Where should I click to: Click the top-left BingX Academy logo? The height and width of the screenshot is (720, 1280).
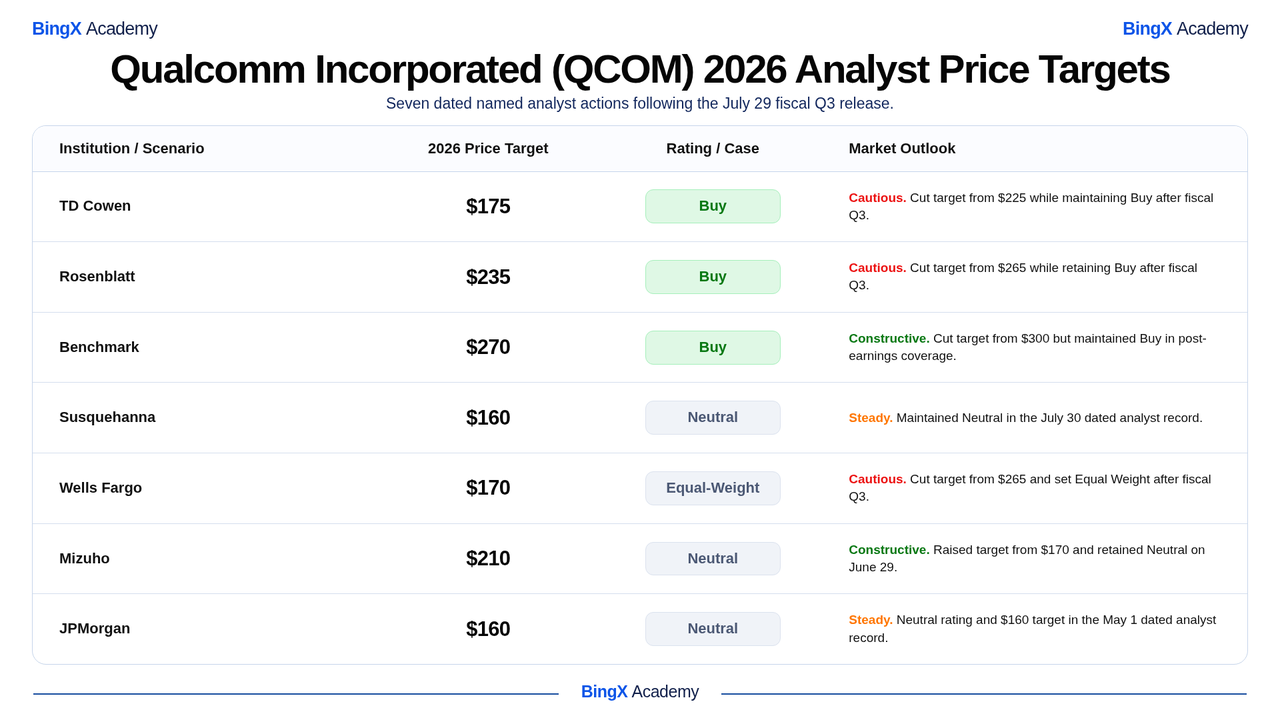pos(94,29)
